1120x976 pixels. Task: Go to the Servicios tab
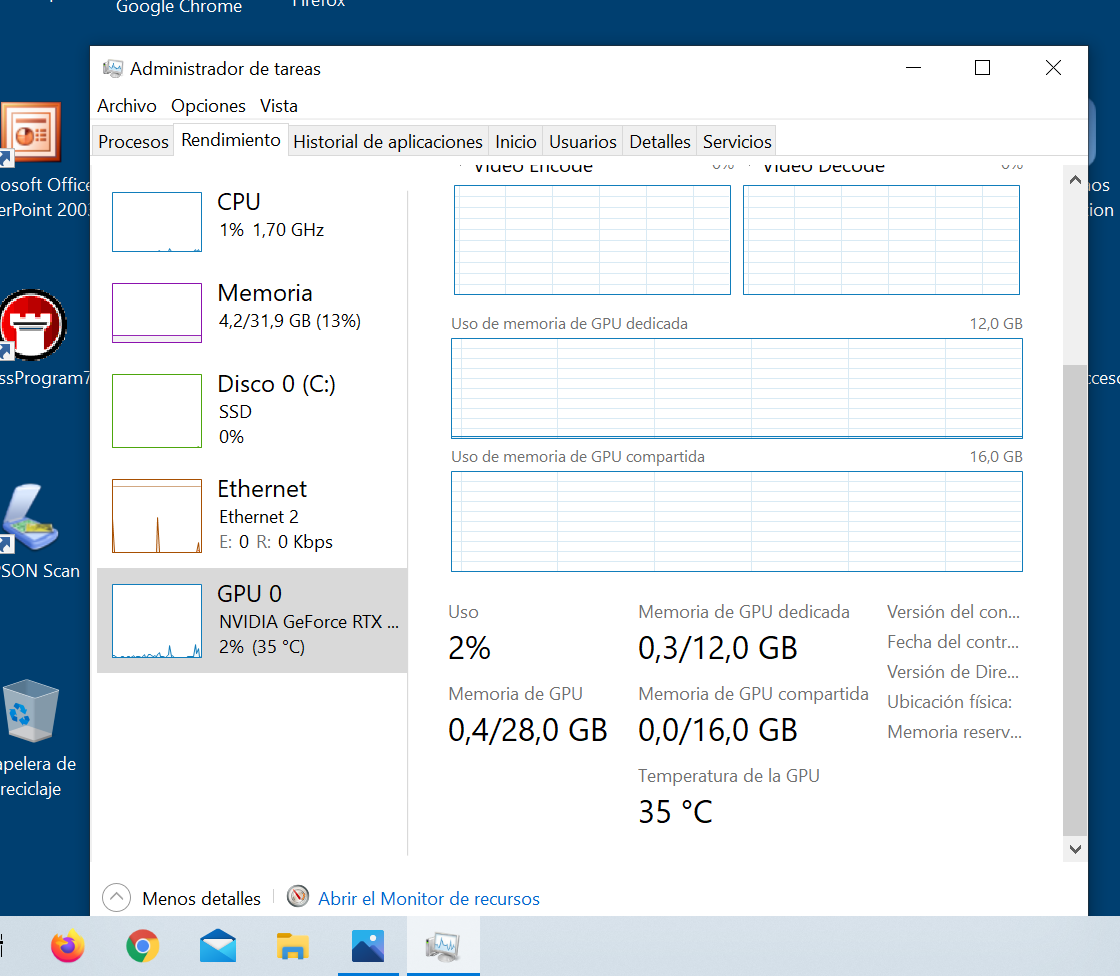(737, 142)
